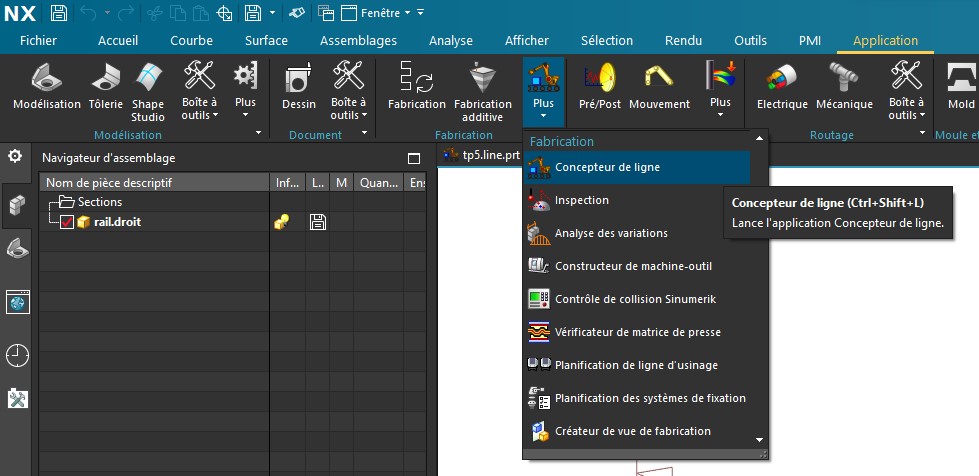Switch to the Rendu tab
Viewport: 979px width, 476px height.
point(683,41)
